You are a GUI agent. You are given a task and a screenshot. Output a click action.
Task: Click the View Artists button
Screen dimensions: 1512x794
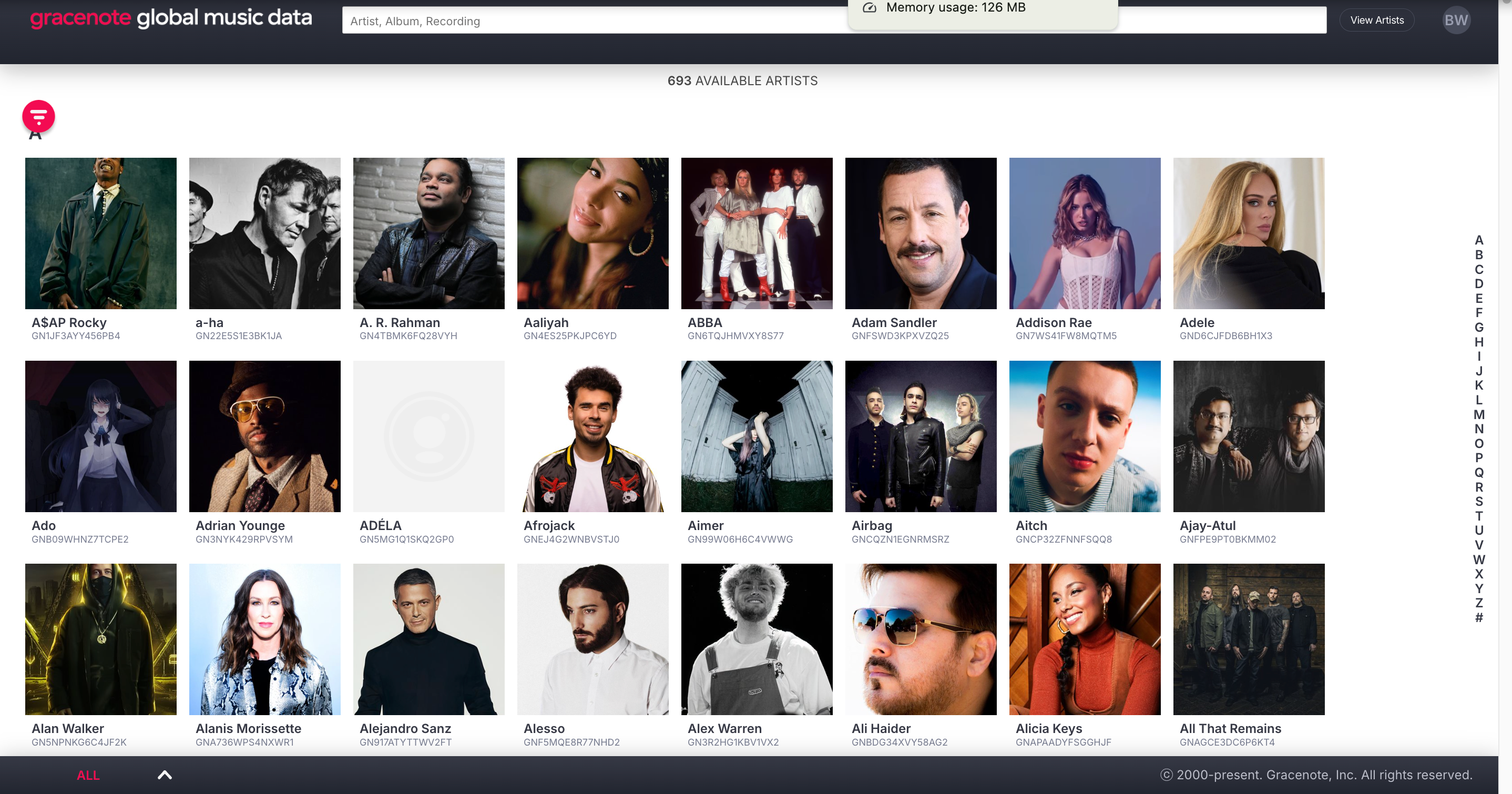click(1376, 21)
